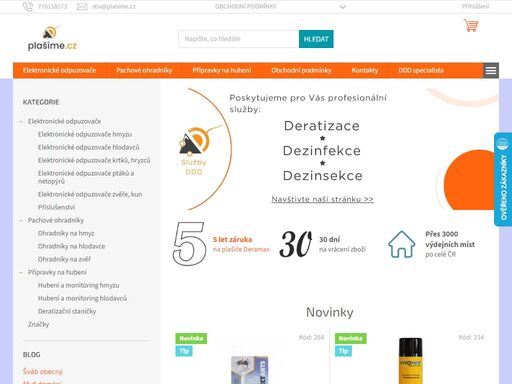Open the hamburger menu icon
This screenshot has height=384, width=512.
(x=491, y=70)
